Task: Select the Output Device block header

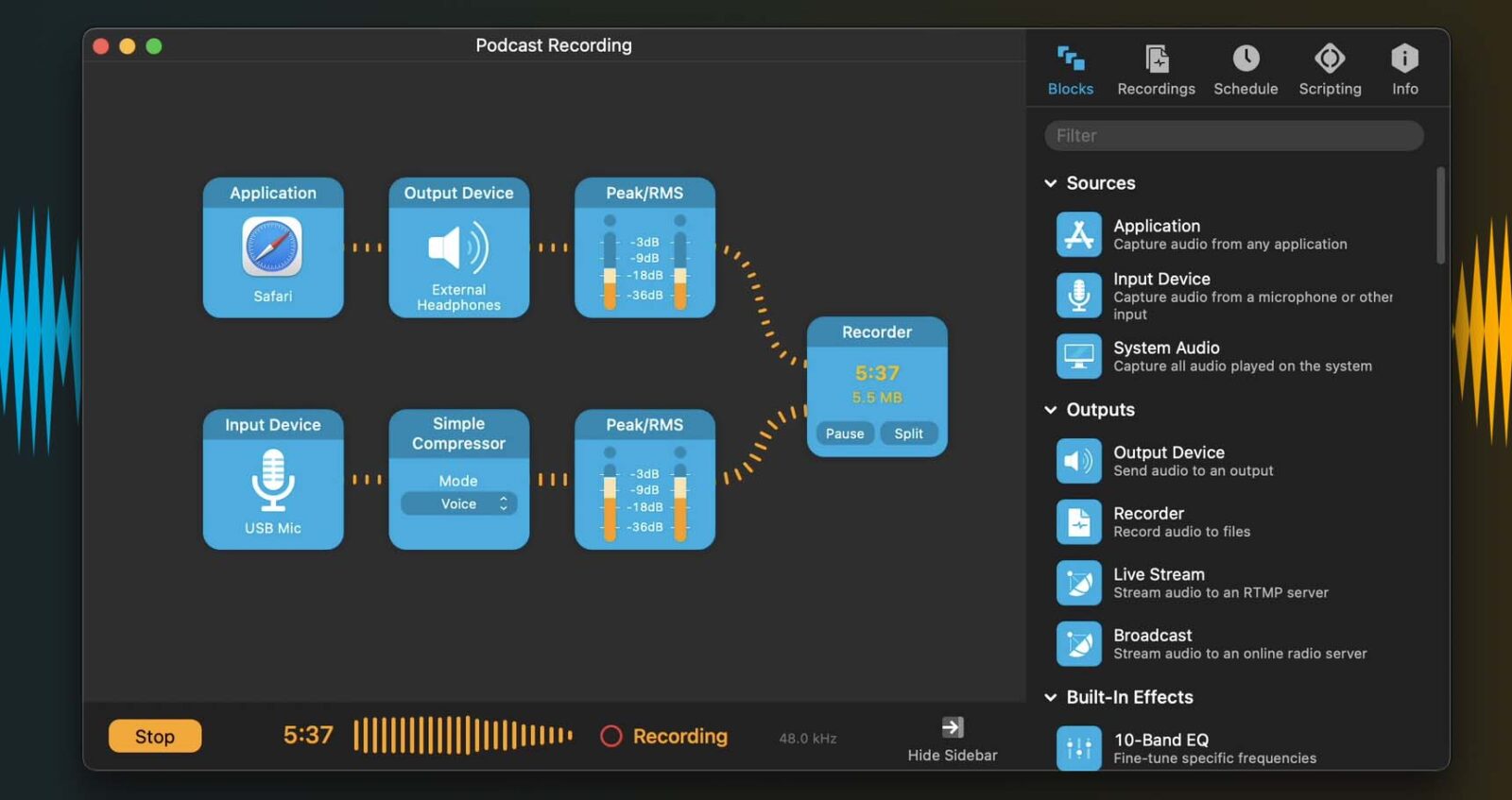Action: click(458, 193)
